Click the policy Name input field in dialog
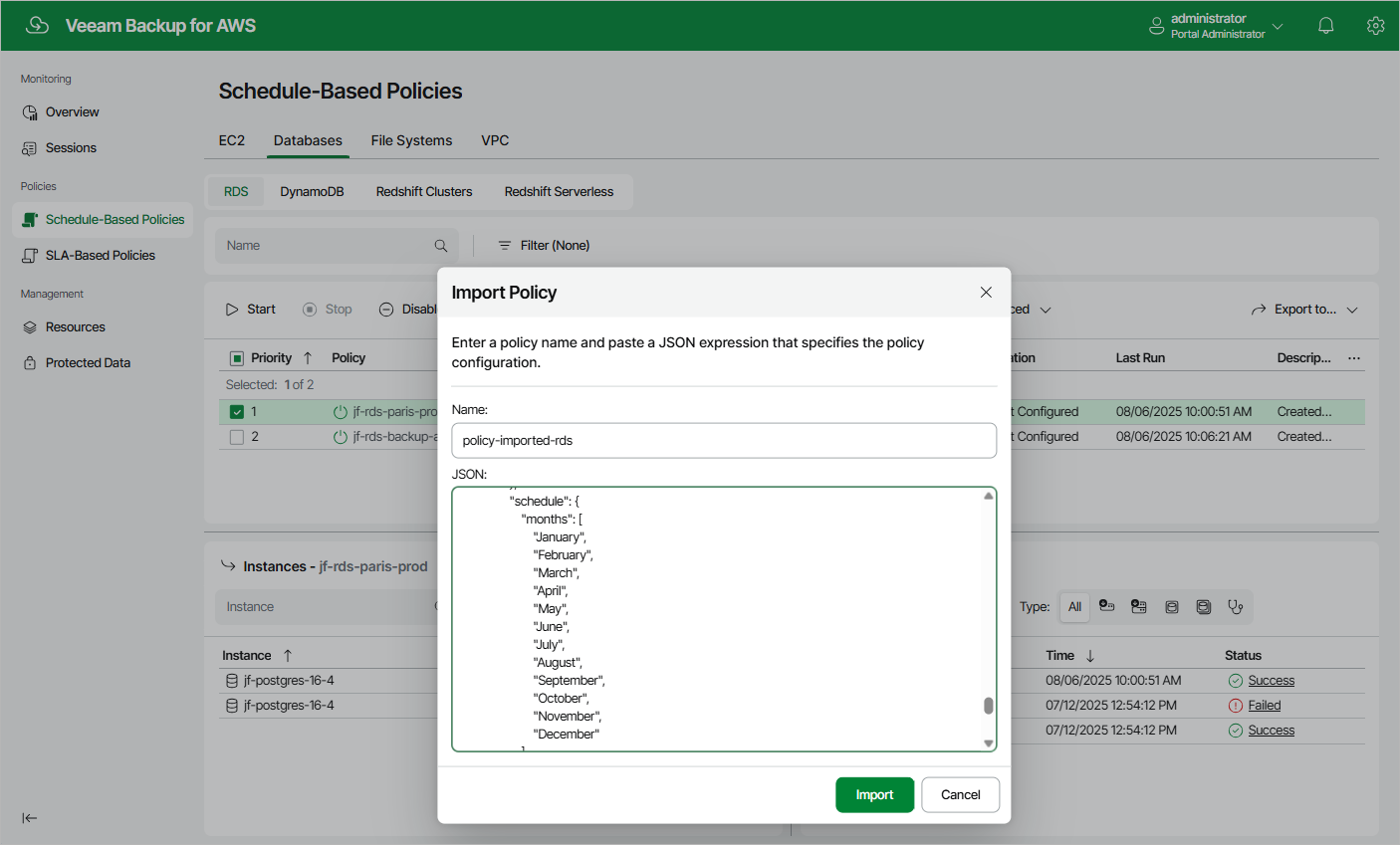The image size is (1400, 845). (x=724, y=441)
